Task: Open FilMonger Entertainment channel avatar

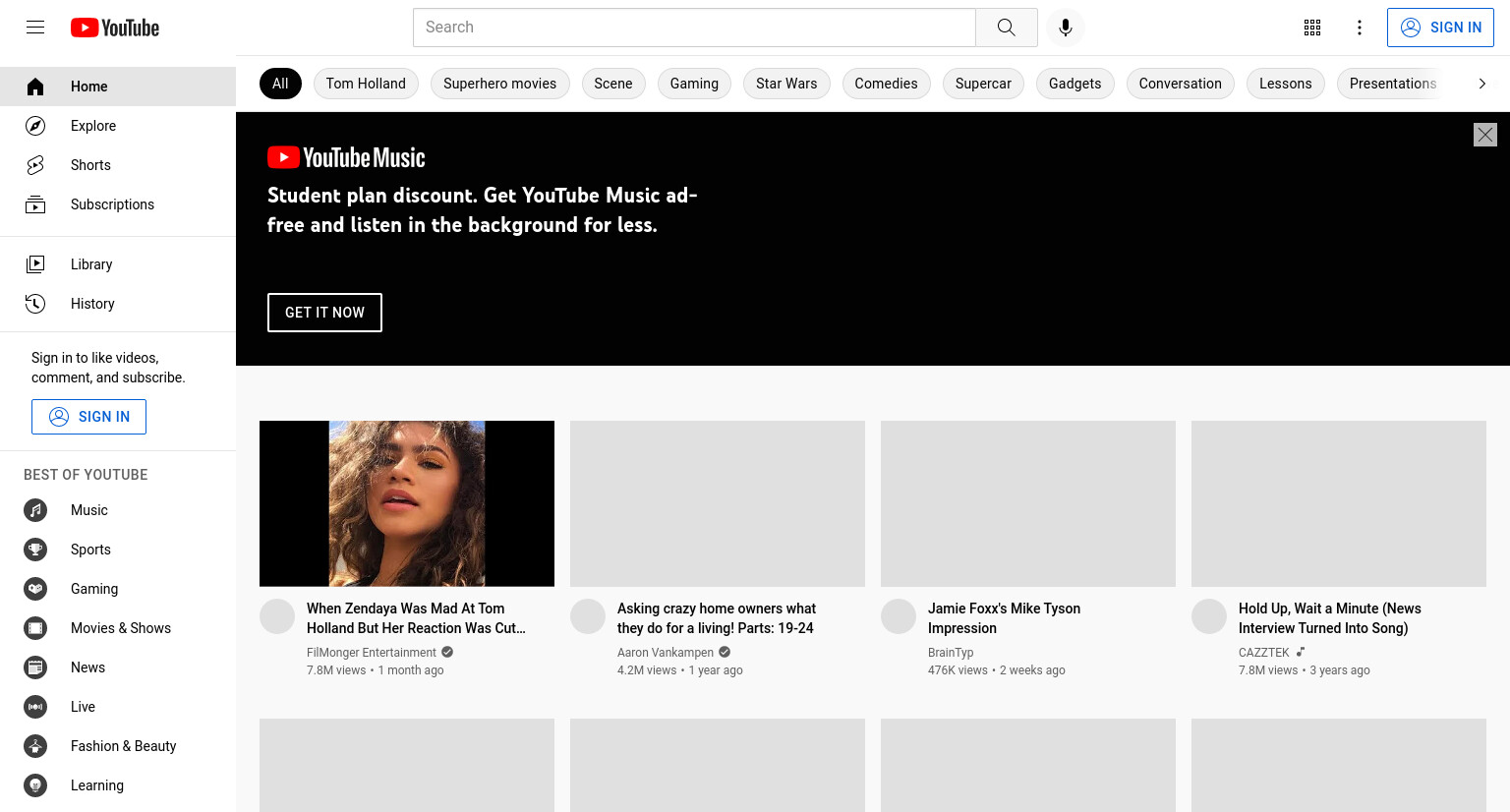Action: coord(277,616)
